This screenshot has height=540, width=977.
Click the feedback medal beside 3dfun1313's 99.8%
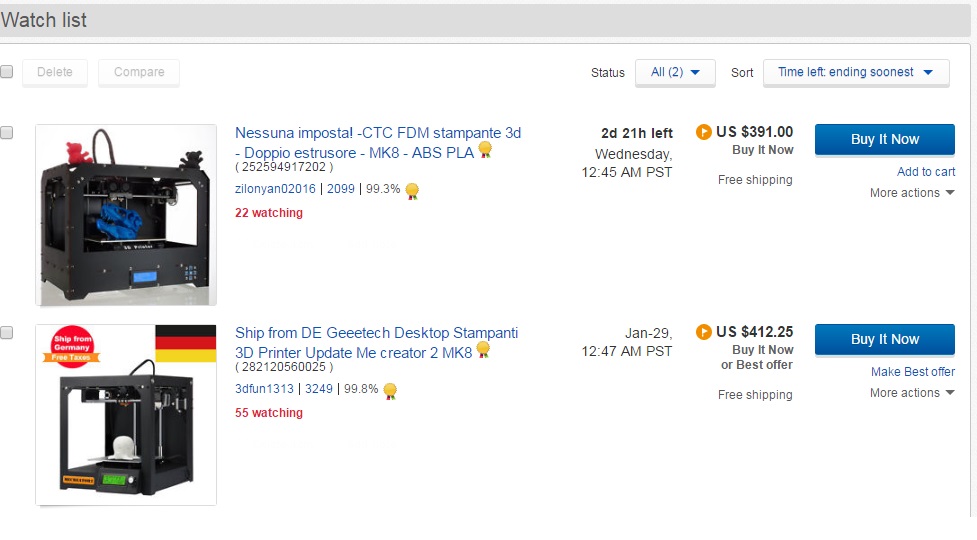(390, 390)
